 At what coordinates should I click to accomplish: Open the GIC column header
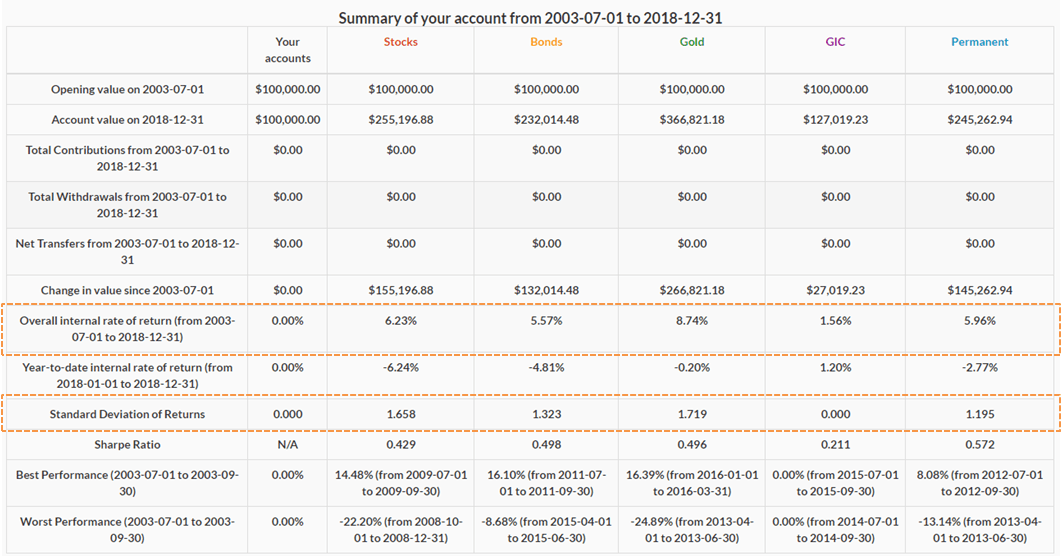(835, 42)
